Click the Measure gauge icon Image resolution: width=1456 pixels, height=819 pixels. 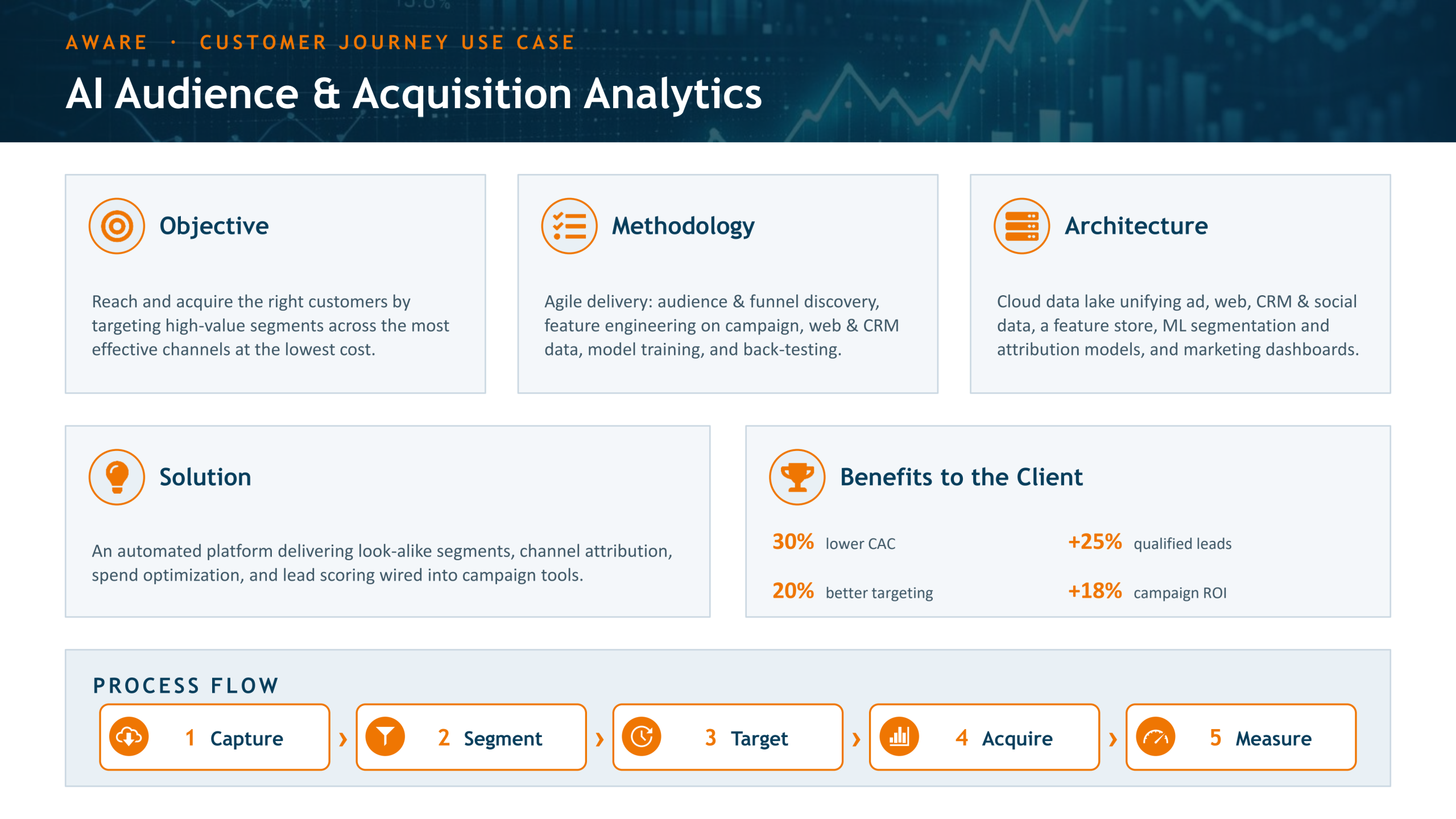click(1156, 737)
